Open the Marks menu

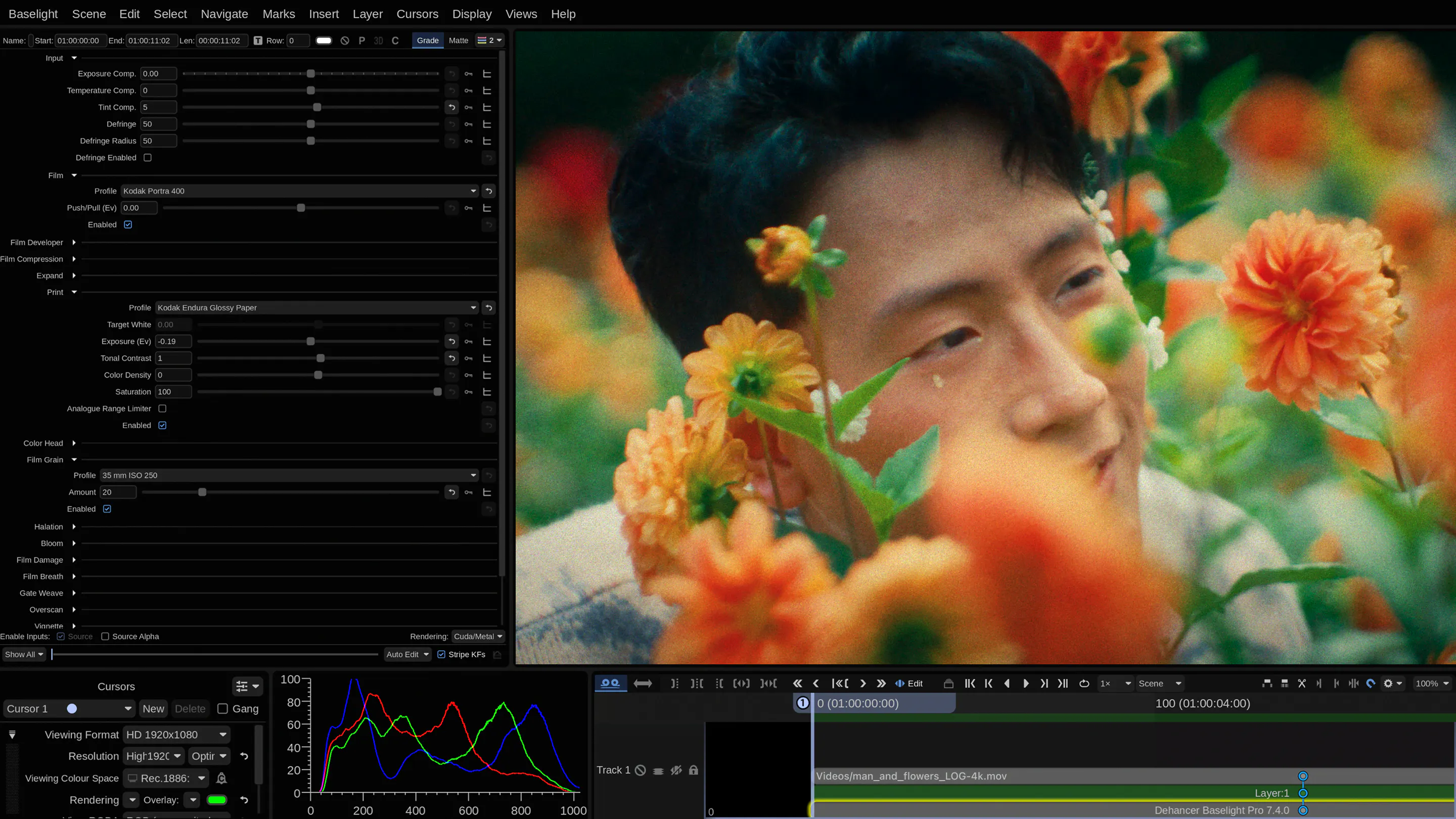(279, 14)
